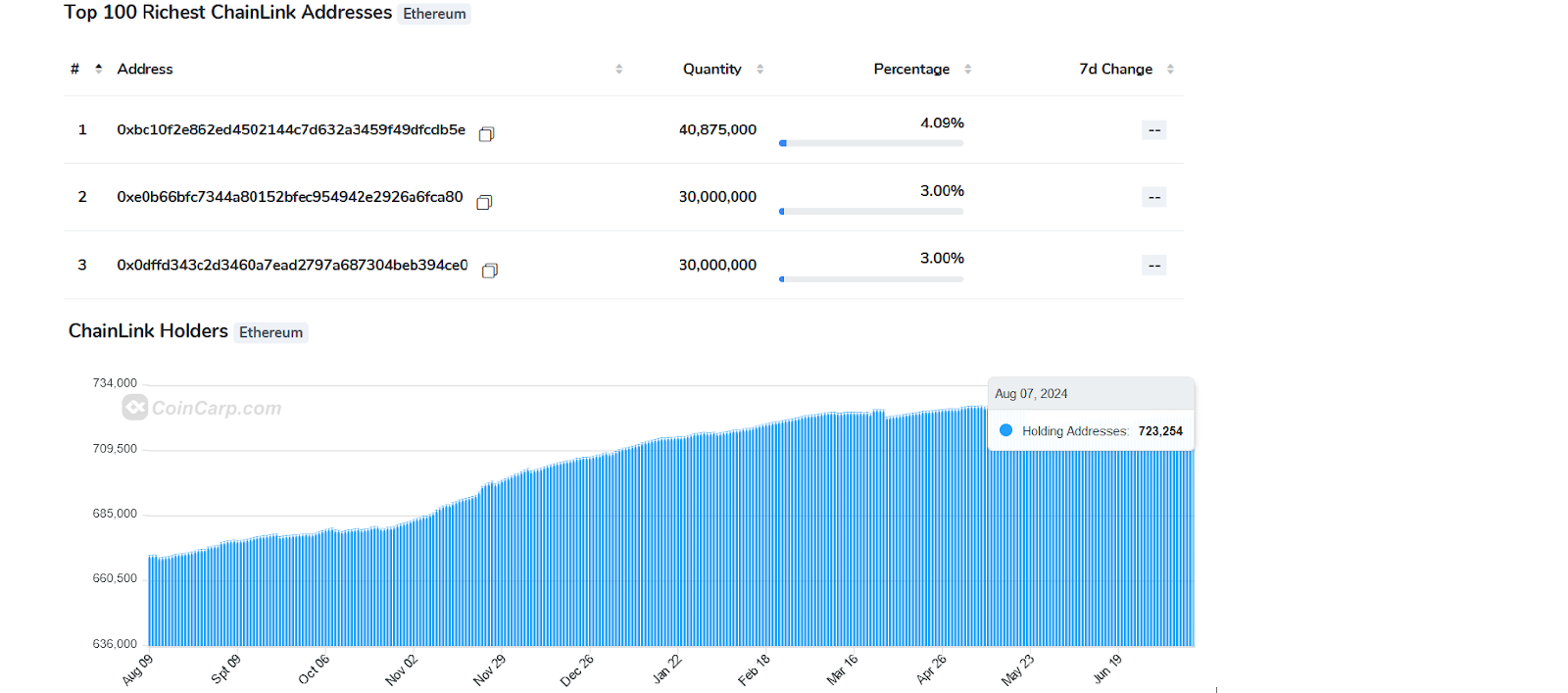1568x693 pixels.
Task: Copy the 0x0dffd343 address in row 3
Action: [x=490, y=271]
